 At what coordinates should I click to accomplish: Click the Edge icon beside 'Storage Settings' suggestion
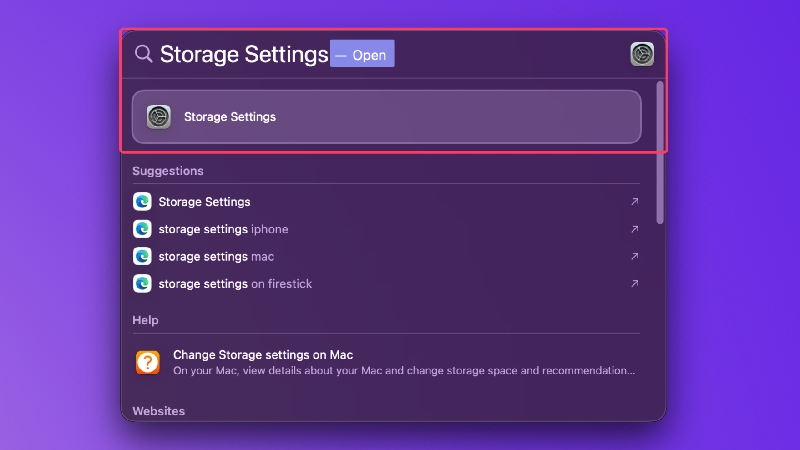[x=142, y=202]
